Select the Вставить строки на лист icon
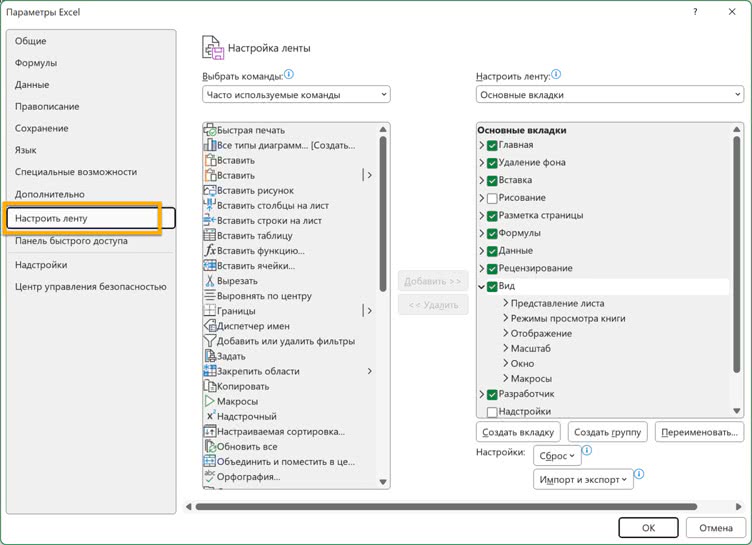 pos(210,220)
